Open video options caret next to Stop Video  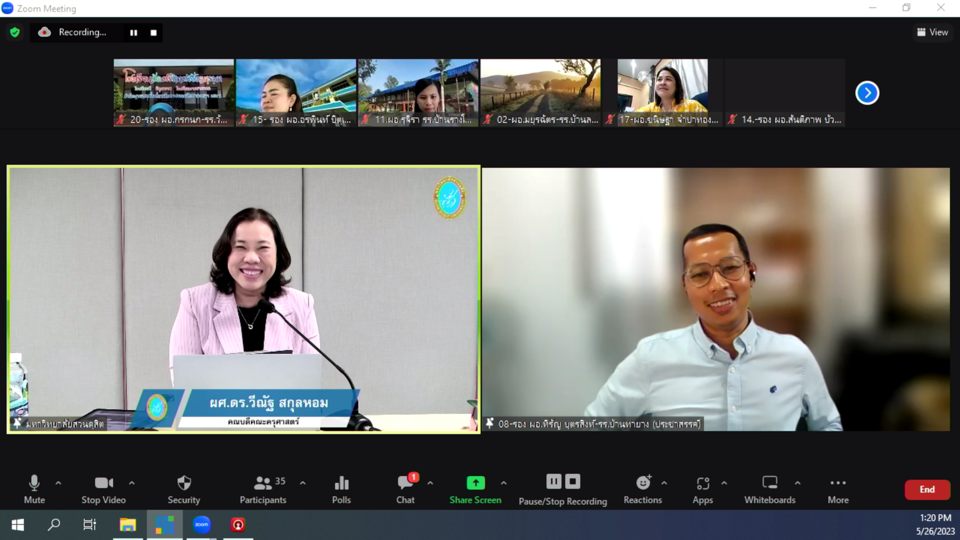[x=132, y=483]
